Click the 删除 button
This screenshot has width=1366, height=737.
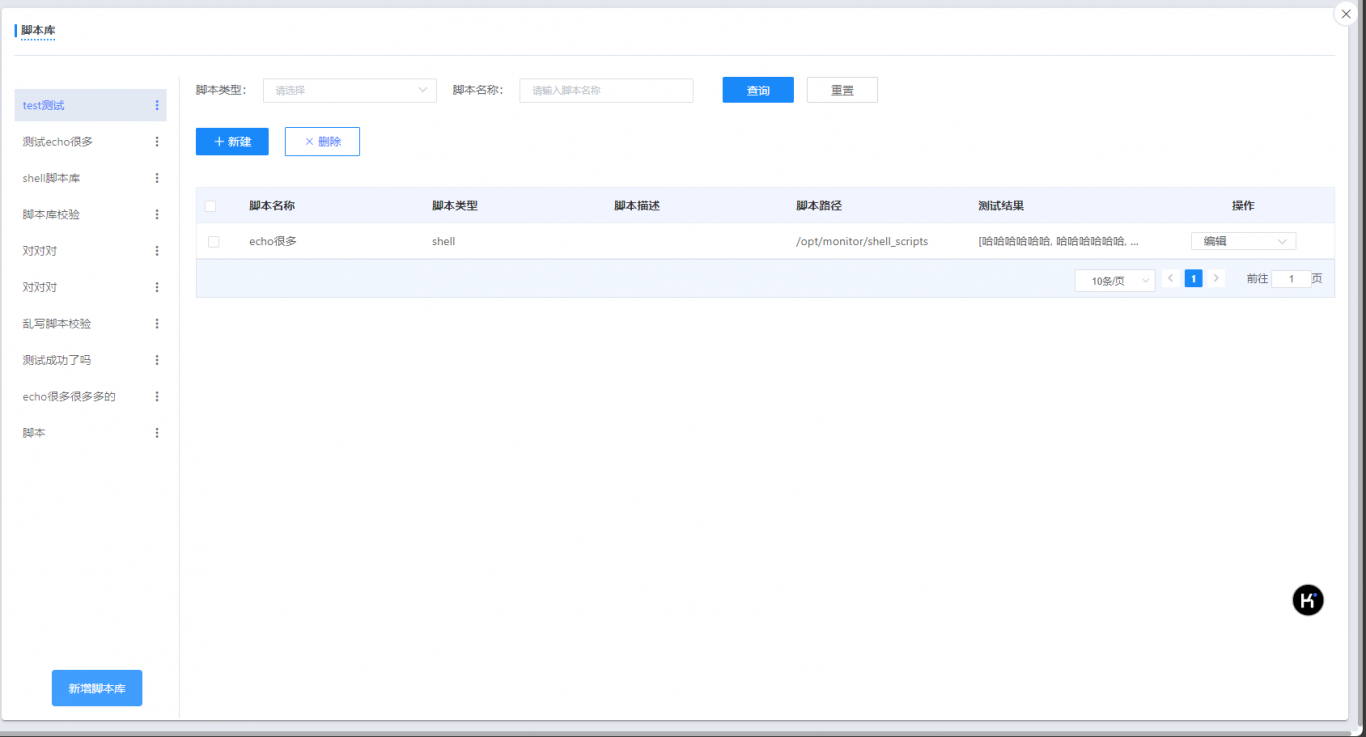point(322,142)
